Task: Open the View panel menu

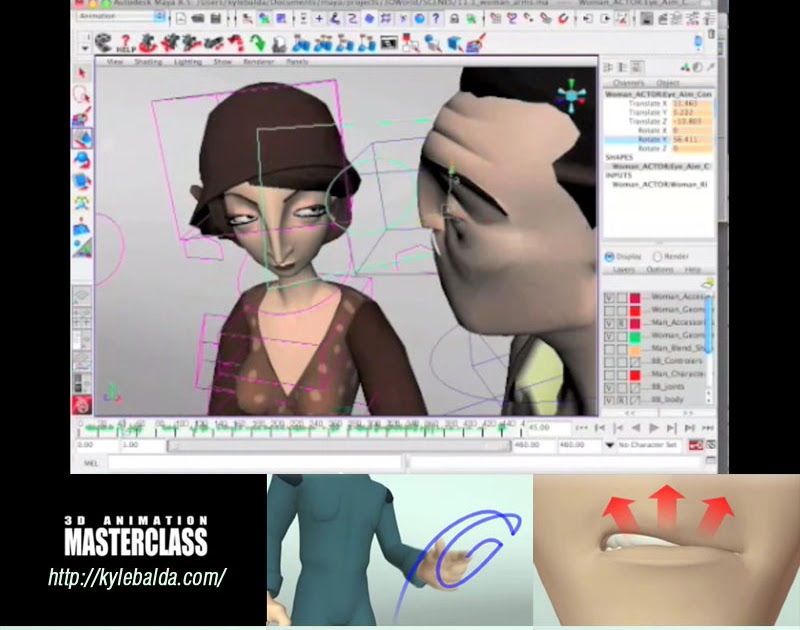Action: (x=115, y=62)
